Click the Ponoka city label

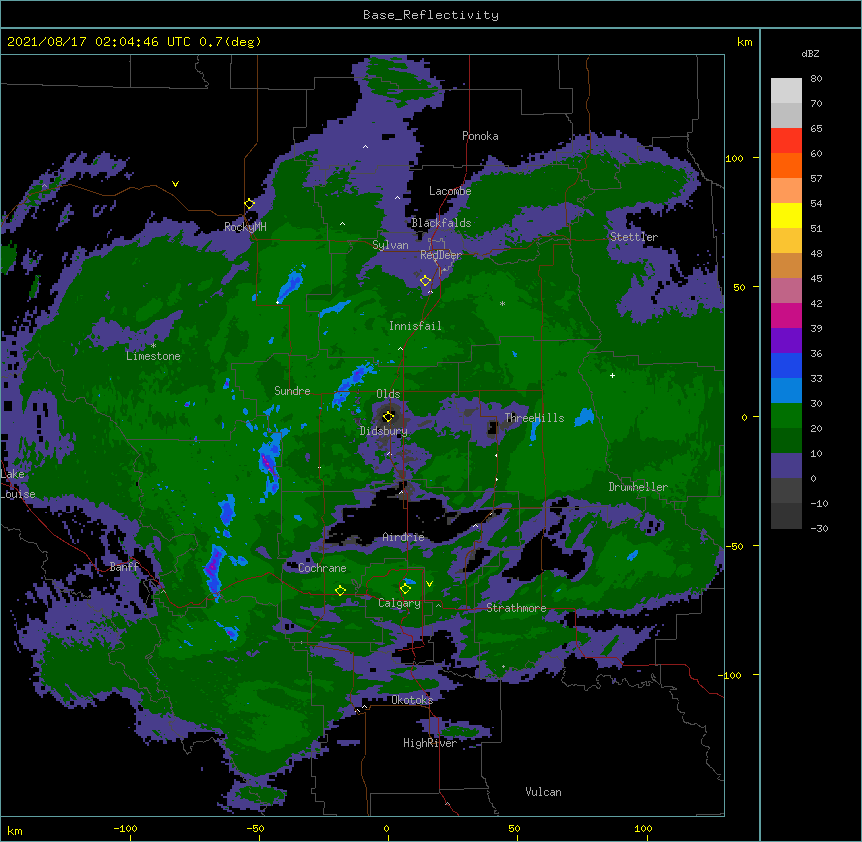(480, 136)
